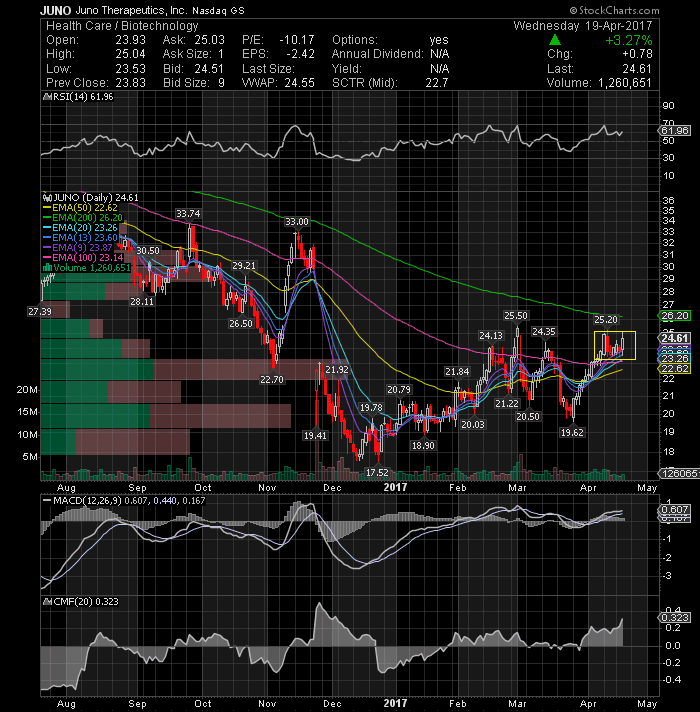The height and width of the screenshot is (712, 700).
Task: Click the +3.27% percent change
Action: point(628,40)
